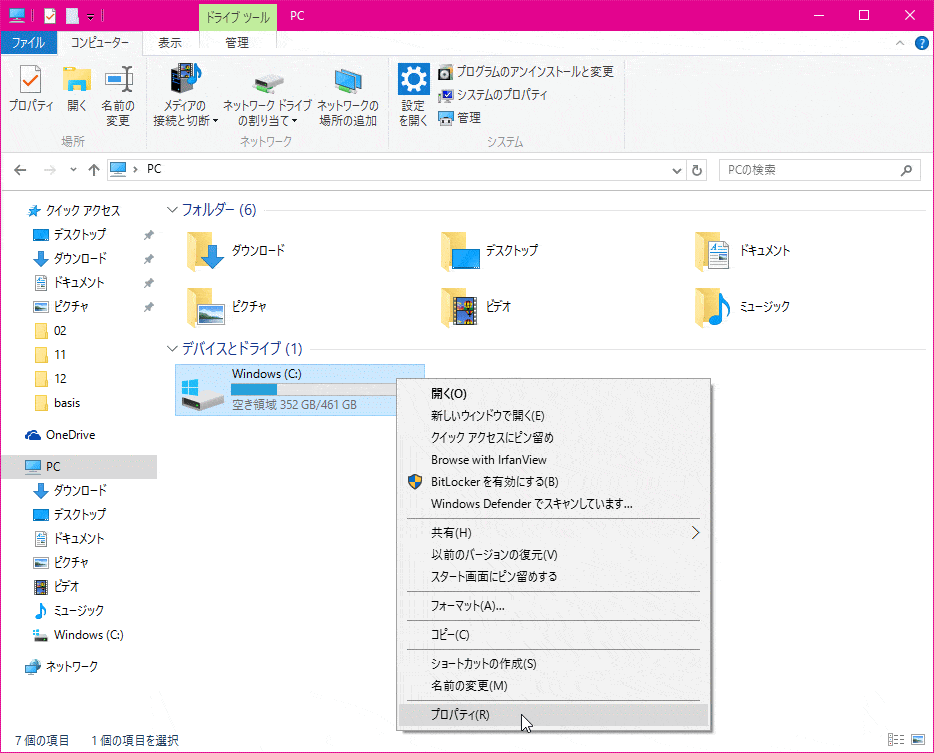
Task: Click the 開く ribbon icon
Action: [x=77, y=88]
